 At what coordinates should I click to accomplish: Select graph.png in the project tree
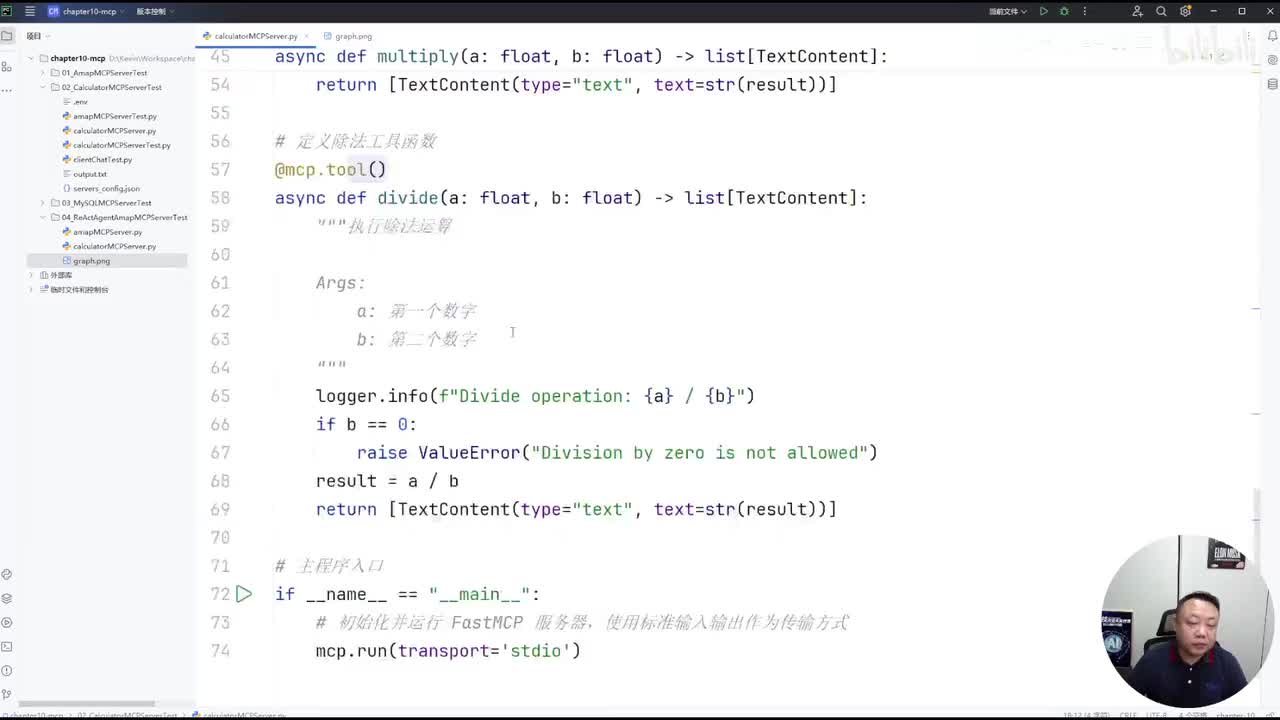[x=91, y=261]
